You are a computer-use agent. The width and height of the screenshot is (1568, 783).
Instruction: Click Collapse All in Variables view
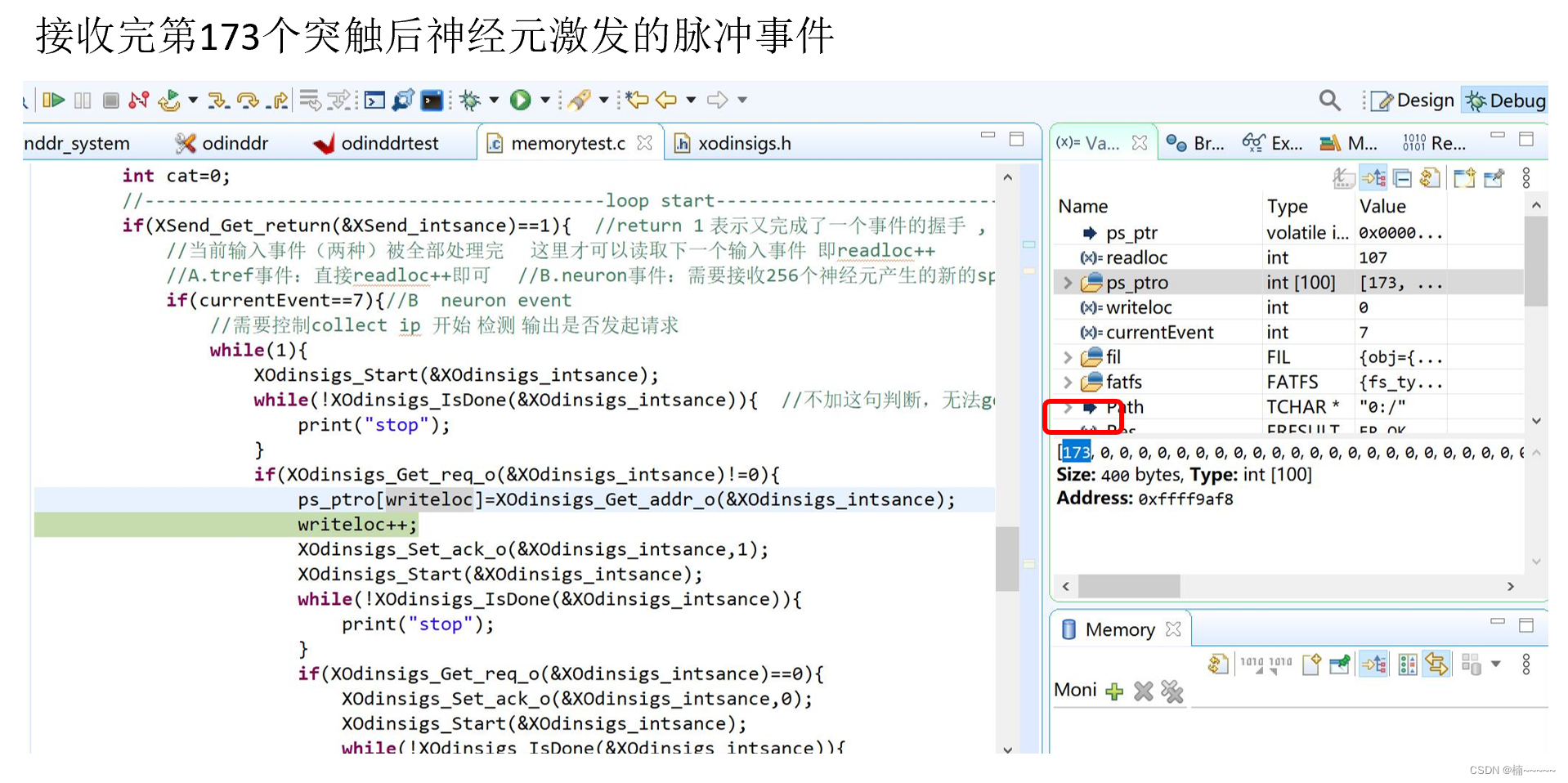click(x=1403, y=178)
